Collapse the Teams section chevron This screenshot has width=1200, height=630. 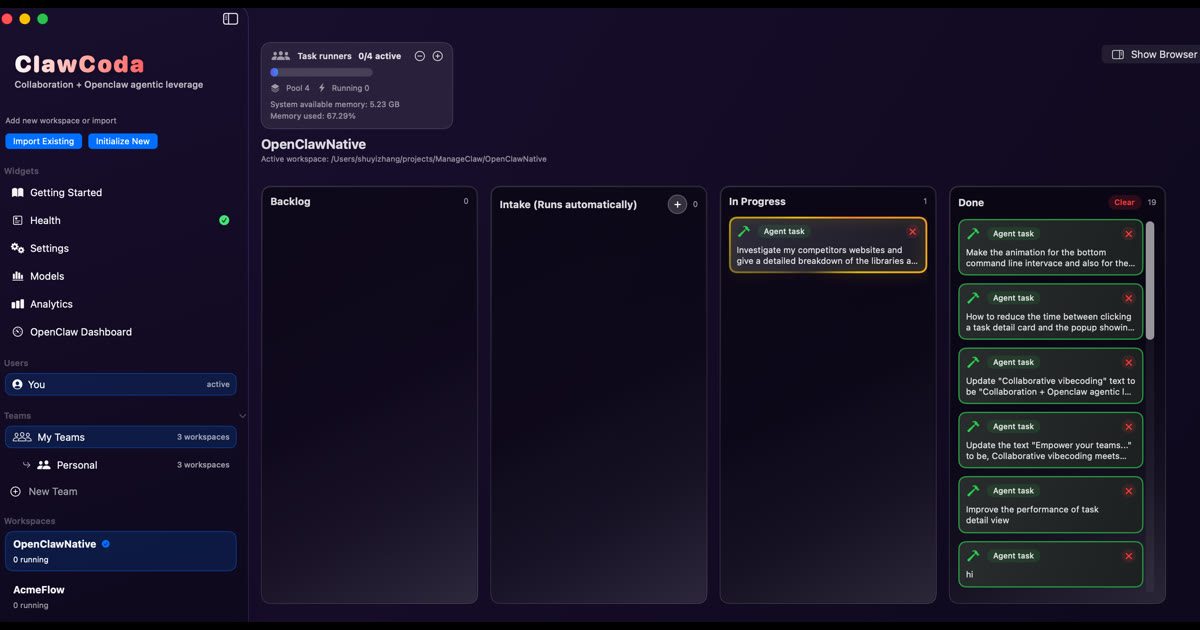pos(242,415)
